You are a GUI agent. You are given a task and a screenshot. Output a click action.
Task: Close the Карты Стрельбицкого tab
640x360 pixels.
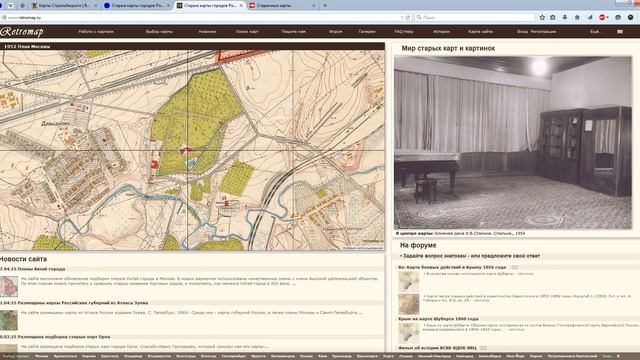pyautogui.click(x=96, y=6)
